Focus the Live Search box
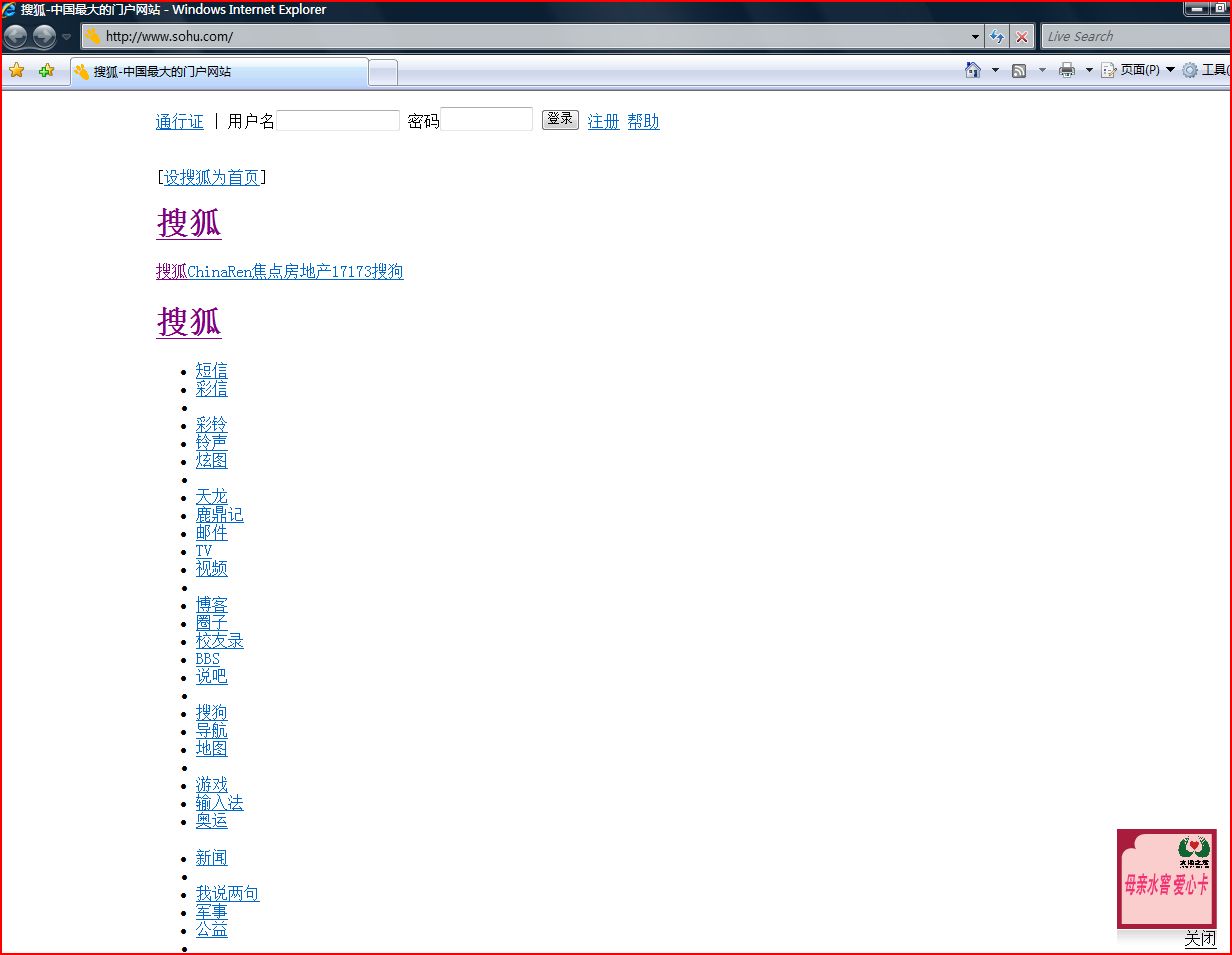Image resolution: width=1232 pixels, height=955 pixels. (x=1137, y=36)
